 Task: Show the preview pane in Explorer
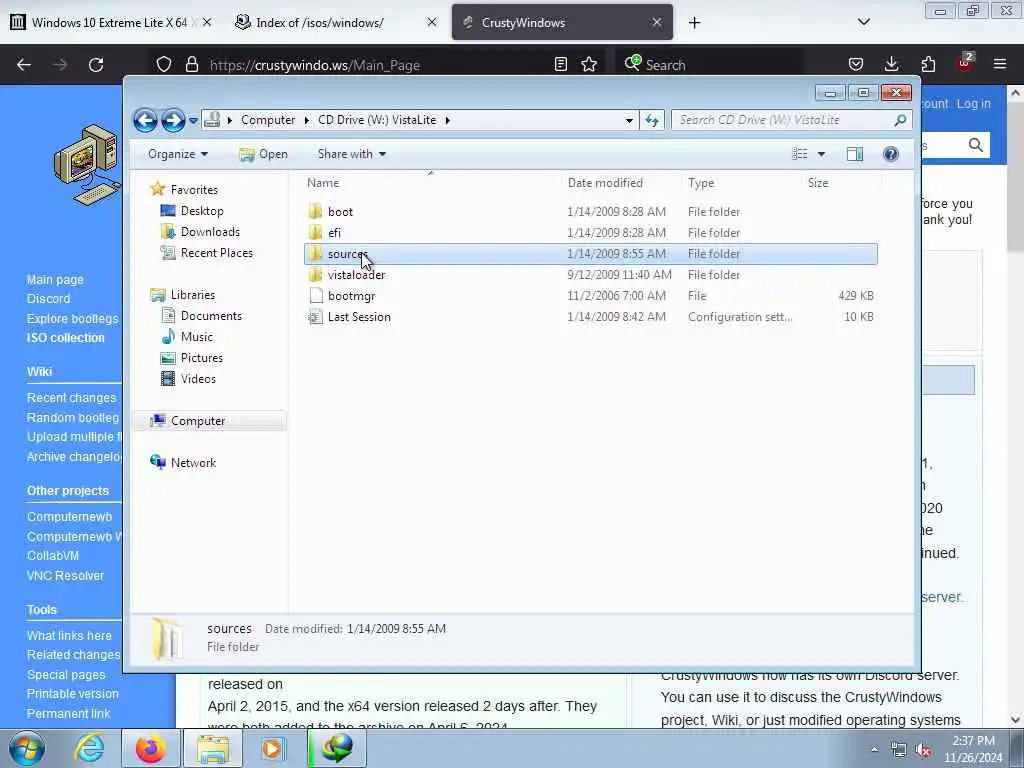pyautogui.click(x=854, y=154)
